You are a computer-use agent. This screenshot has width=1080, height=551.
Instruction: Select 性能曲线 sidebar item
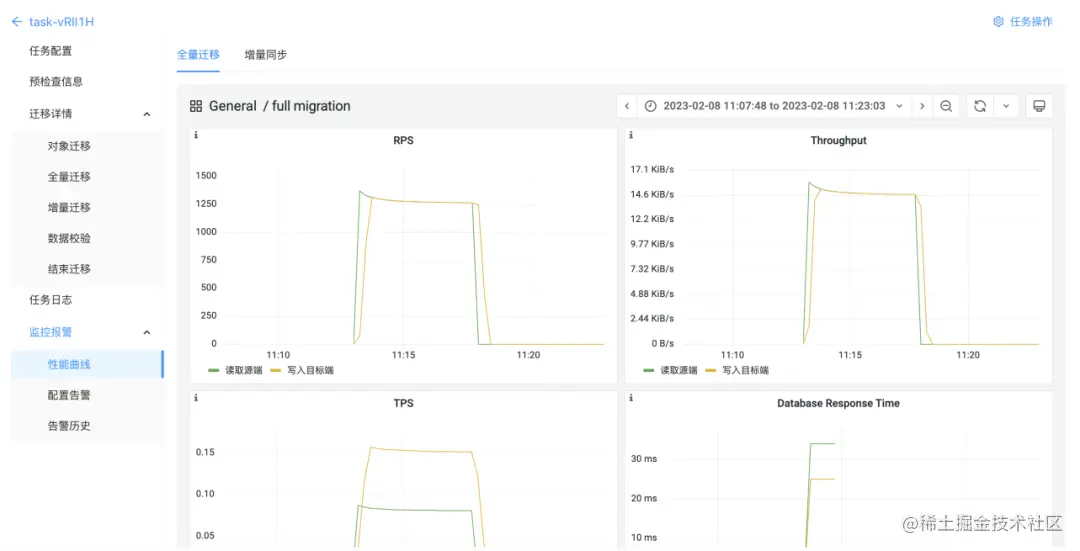[87, 364]
